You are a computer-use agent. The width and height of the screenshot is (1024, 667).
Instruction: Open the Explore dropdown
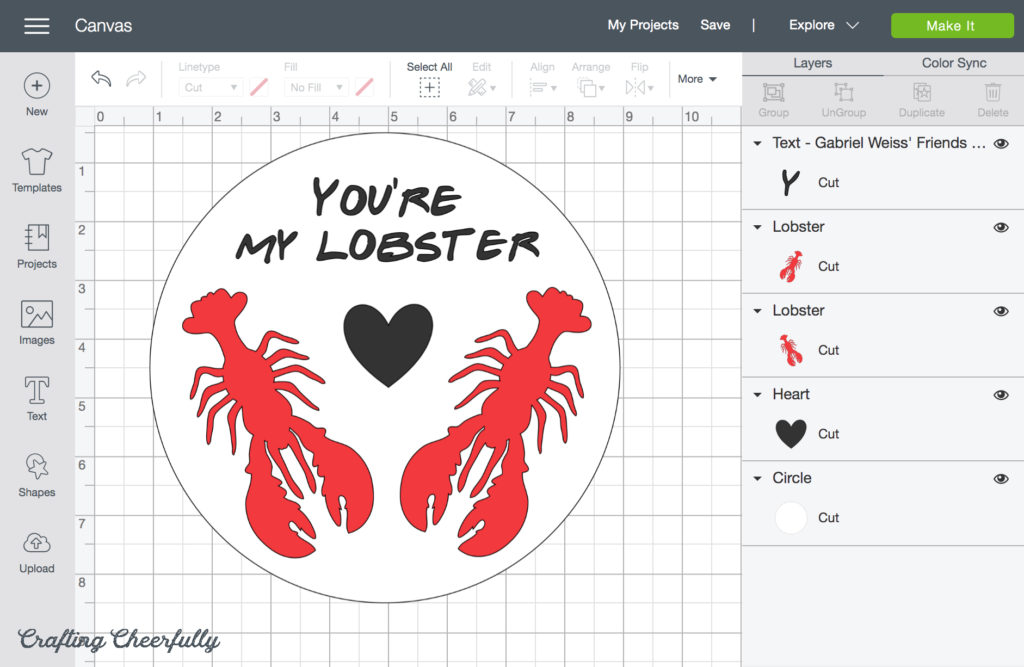click(824, 25)
